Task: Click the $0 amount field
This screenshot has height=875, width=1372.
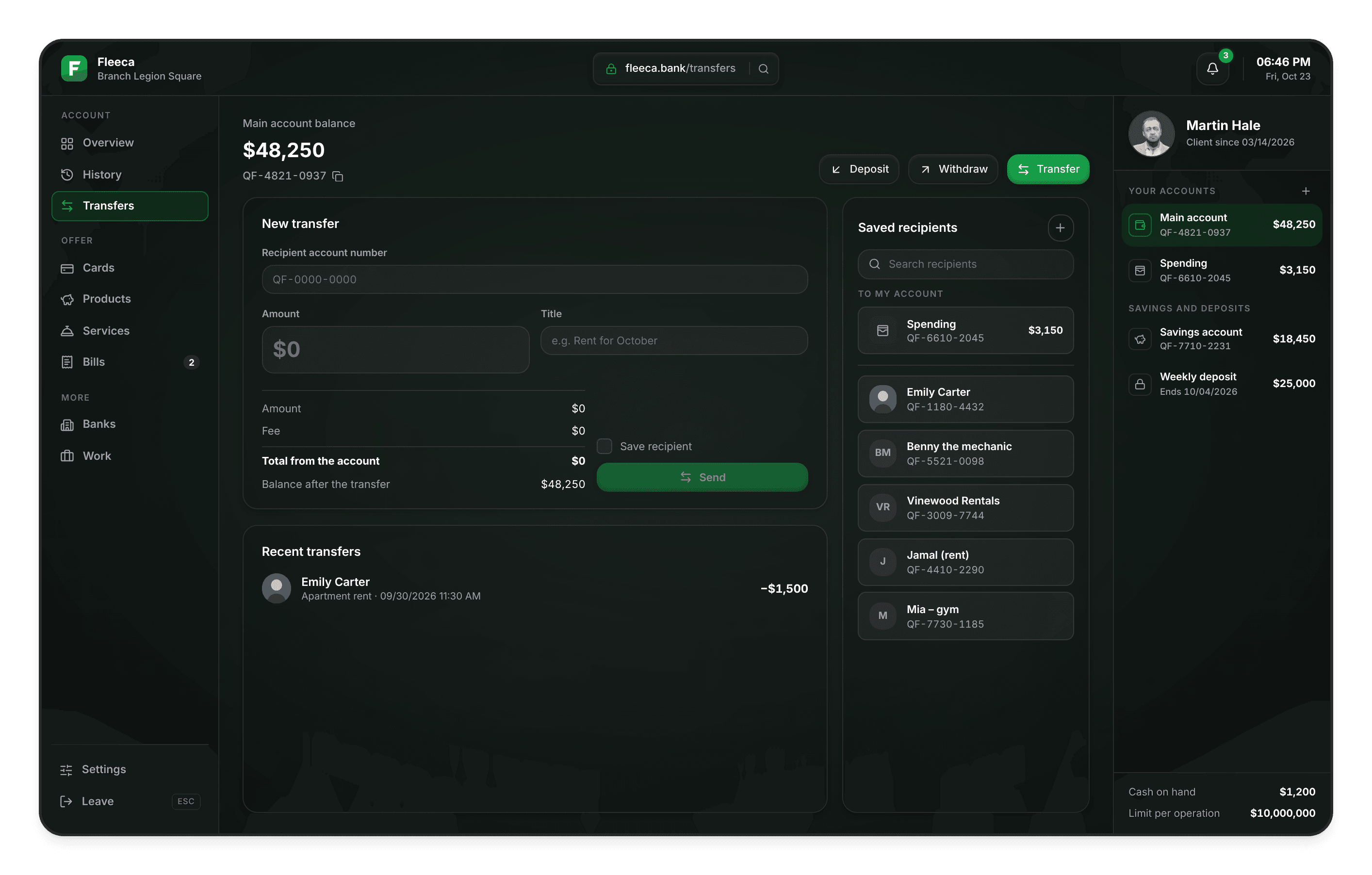Action: coord(395,350)
